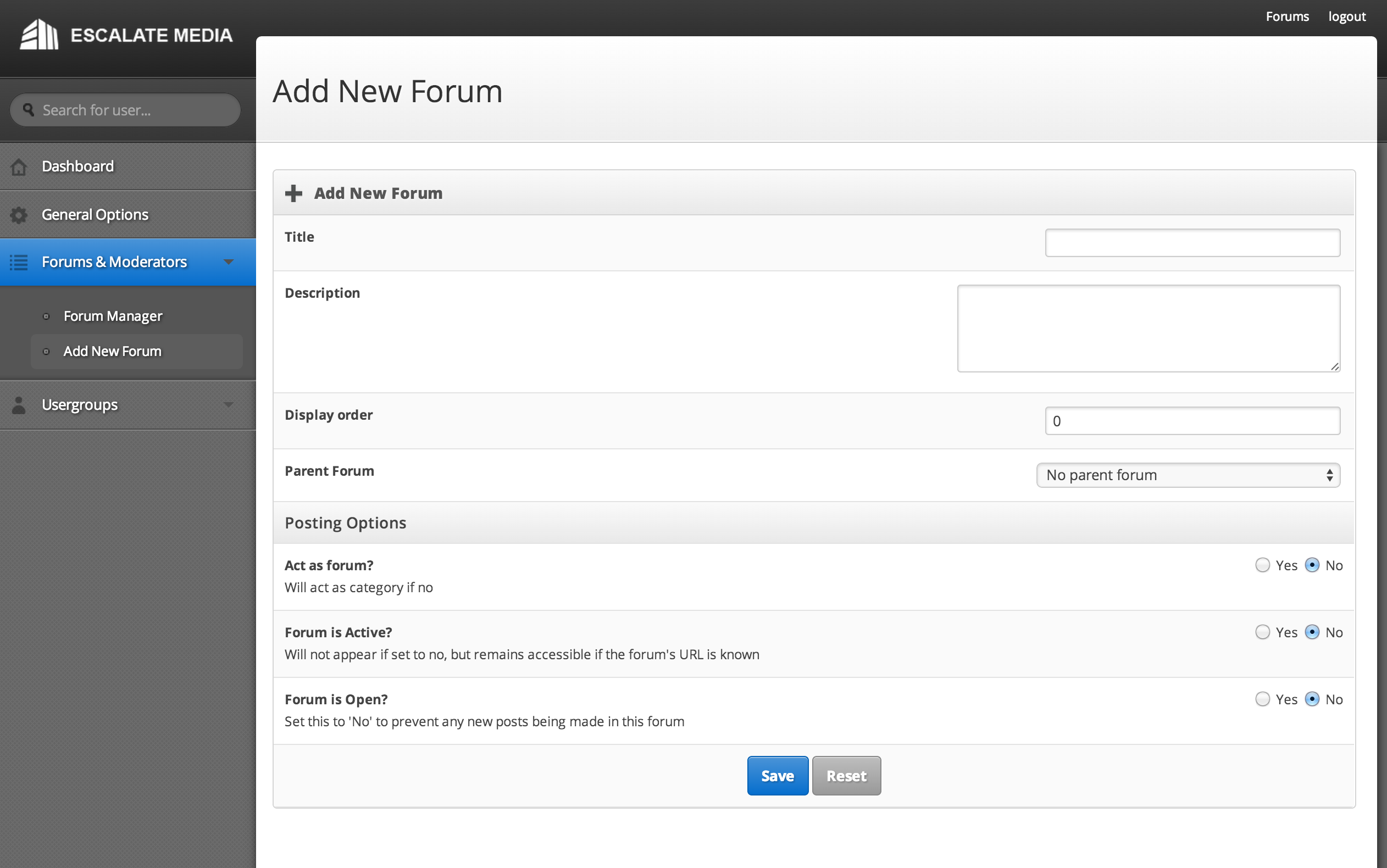Click the magnifier icon in user search
The width and height of the screenshot is (1387, 868).
(x=28, y=110)
